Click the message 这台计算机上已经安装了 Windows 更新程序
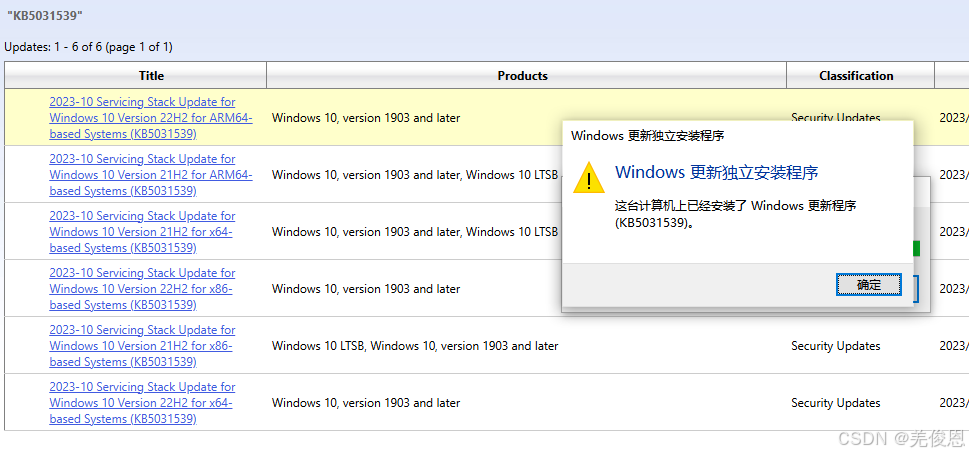969x456 pixels. [735, 214]
